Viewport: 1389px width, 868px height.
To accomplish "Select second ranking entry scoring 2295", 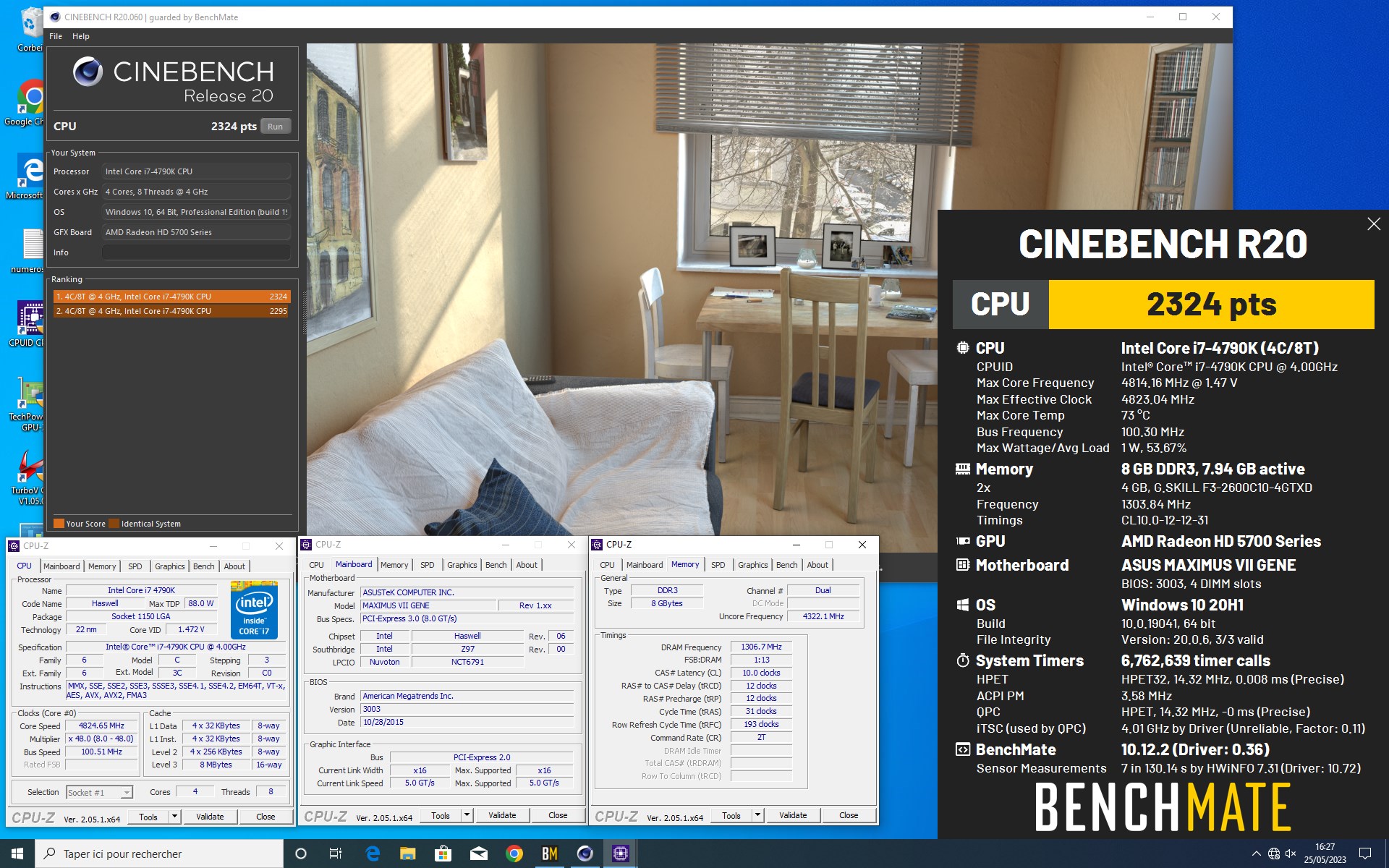I will 171,311.
